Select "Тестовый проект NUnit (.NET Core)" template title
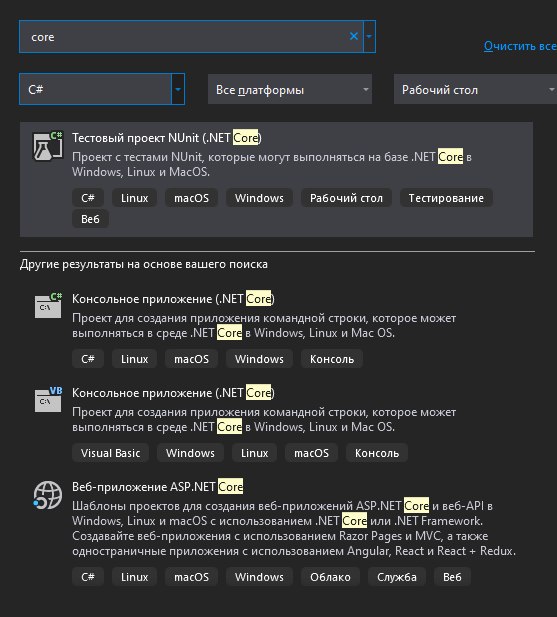Viewport: 557px width, 617px height. 167,138
